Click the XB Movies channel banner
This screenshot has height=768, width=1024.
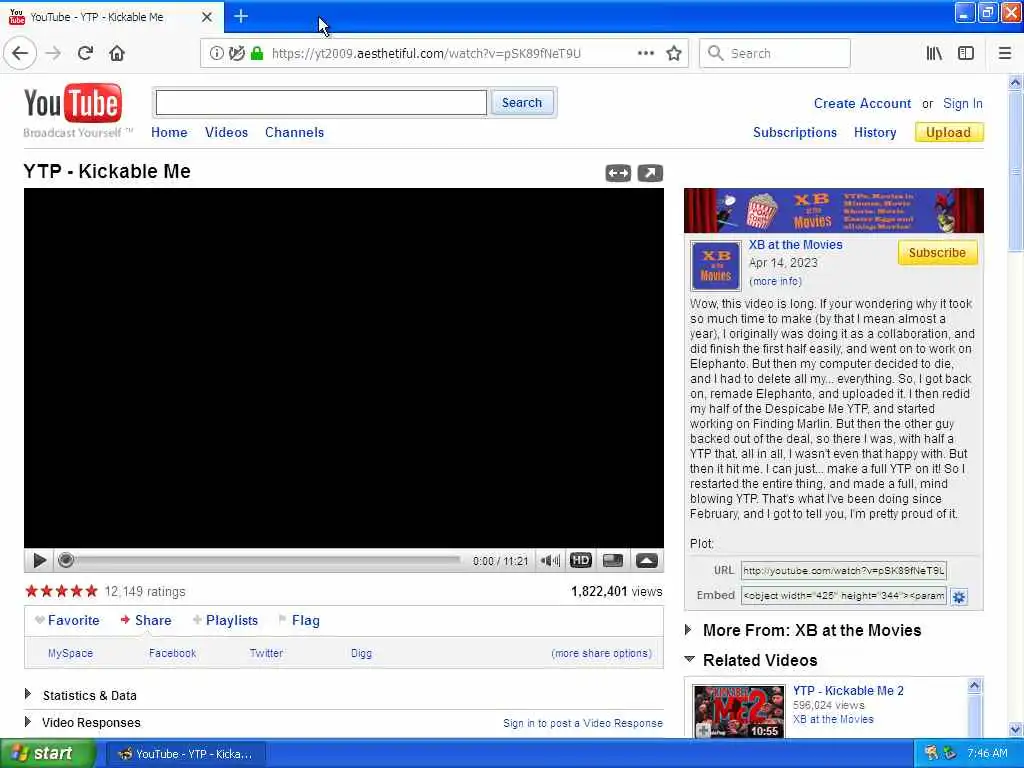point(833,211)
